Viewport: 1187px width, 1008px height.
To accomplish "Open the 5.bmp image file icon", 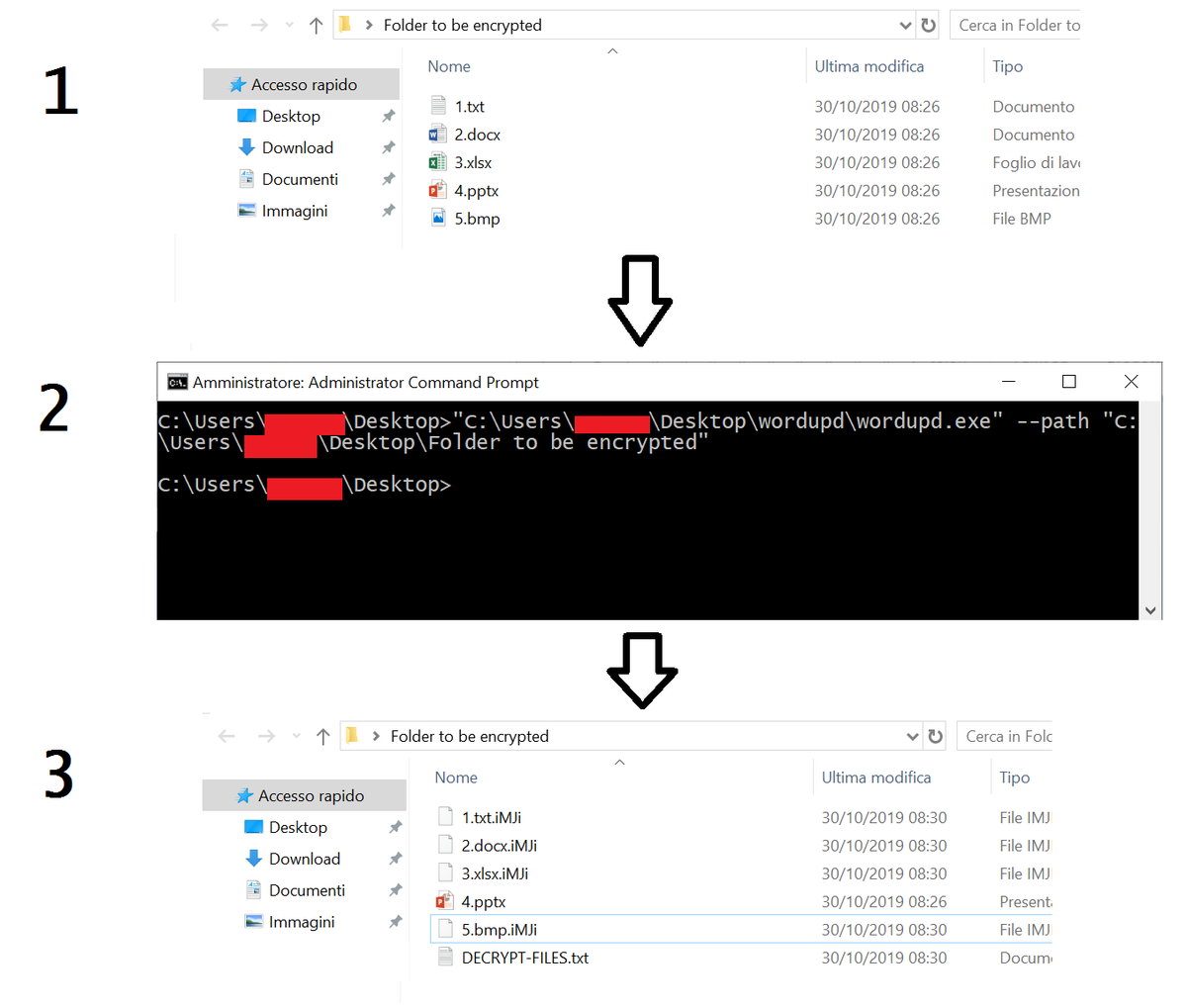I will [x=437, y=218].
